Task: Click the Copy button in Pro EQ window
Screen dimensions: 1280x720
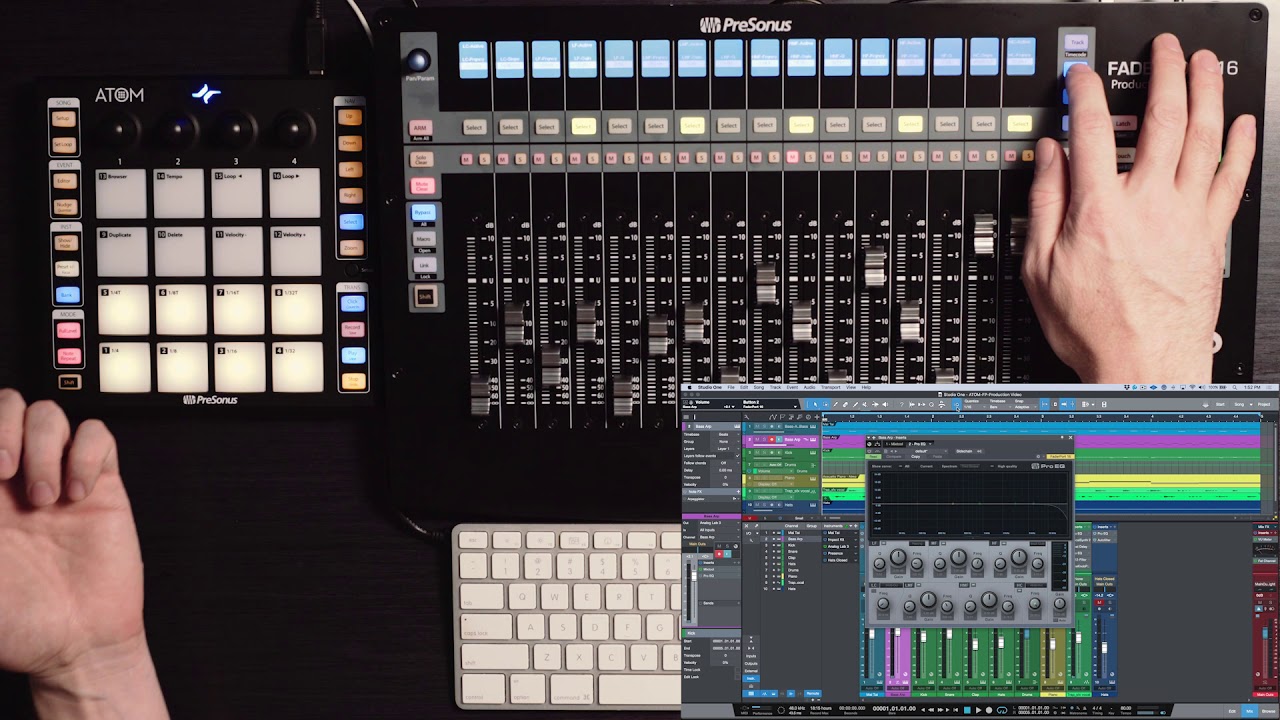Action: pos(915,457)
